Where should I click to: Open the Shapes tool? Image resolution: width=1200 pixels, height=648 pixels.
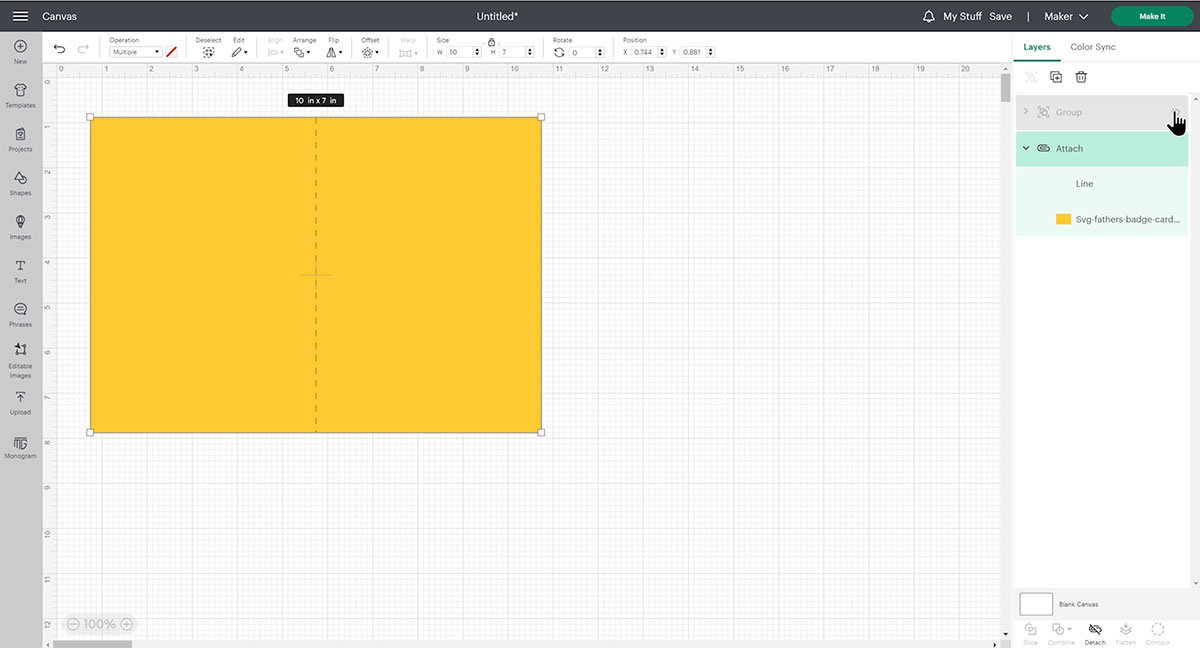20,182
